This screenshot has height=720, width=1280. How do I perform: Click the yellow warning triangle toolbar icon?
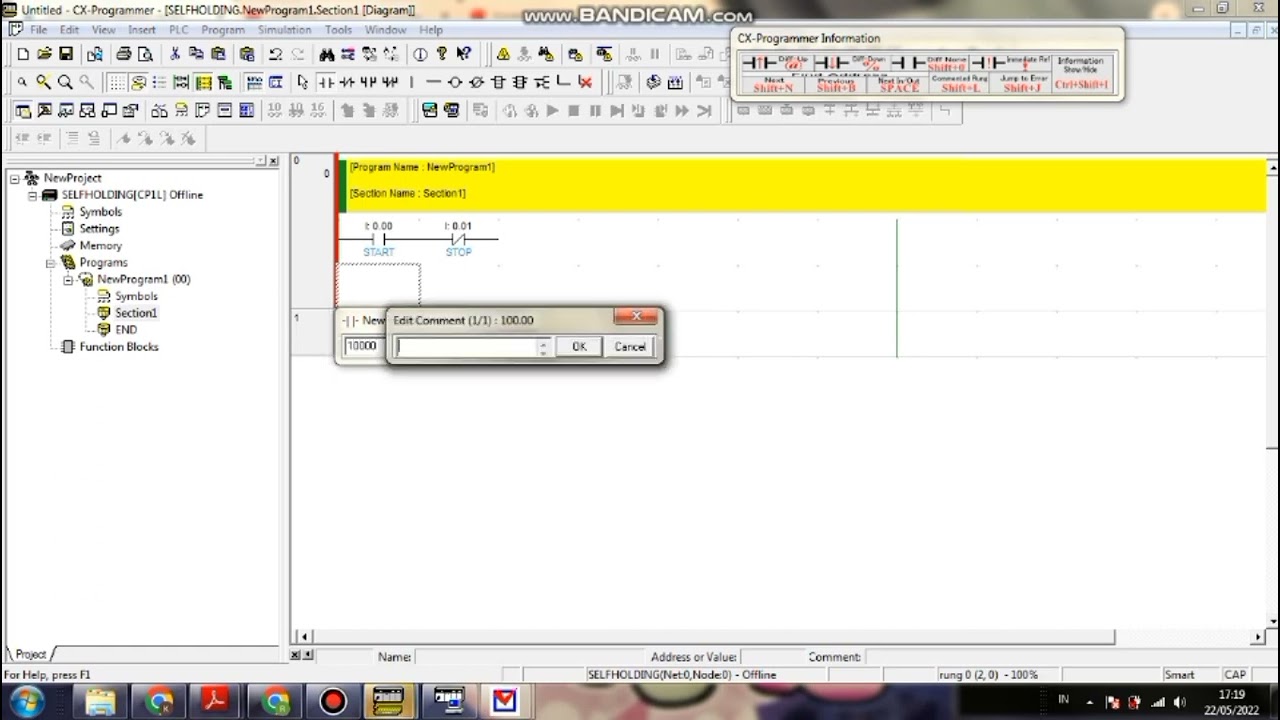[503, 54]
